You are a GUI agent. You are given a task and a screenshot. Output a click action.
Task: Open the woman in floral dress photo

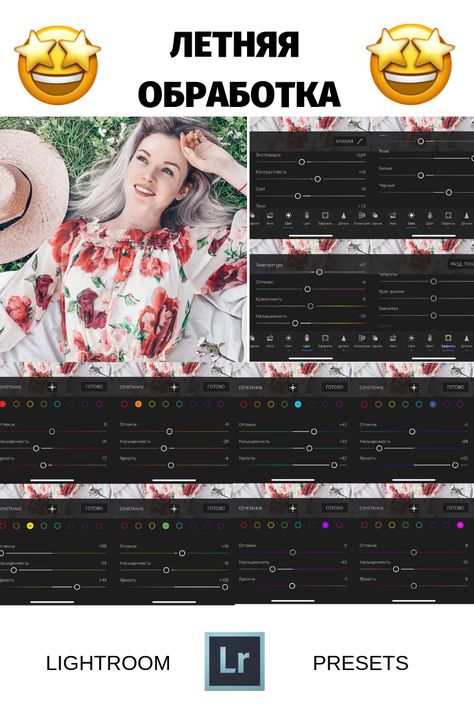tap(124, 239)
